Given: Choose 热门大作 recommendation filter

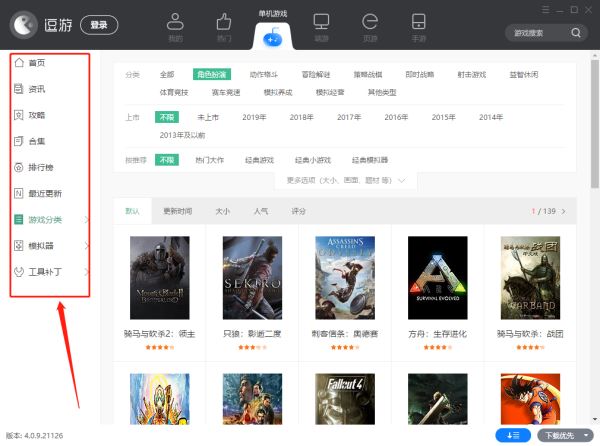Looking at the screenshot, I should [209, 160].
